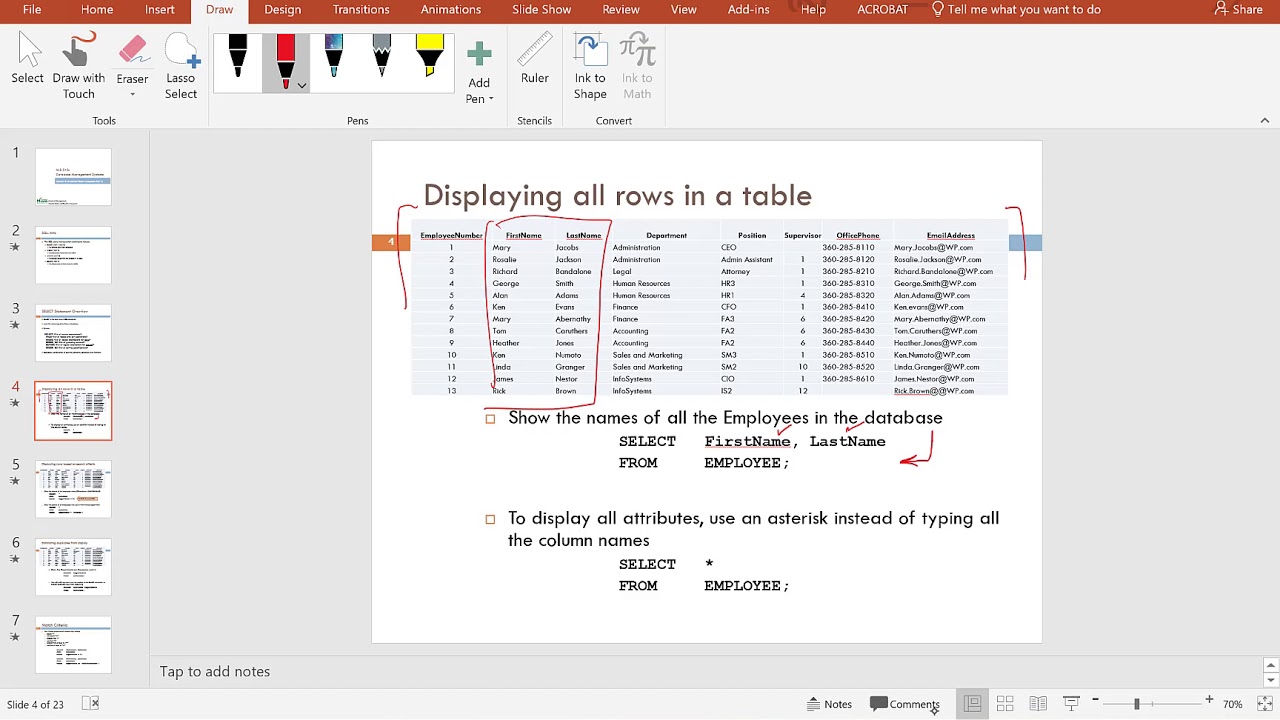Start Slide Show from status bar
This screenshot has width=1280, height=720.
coord(1071,704)
